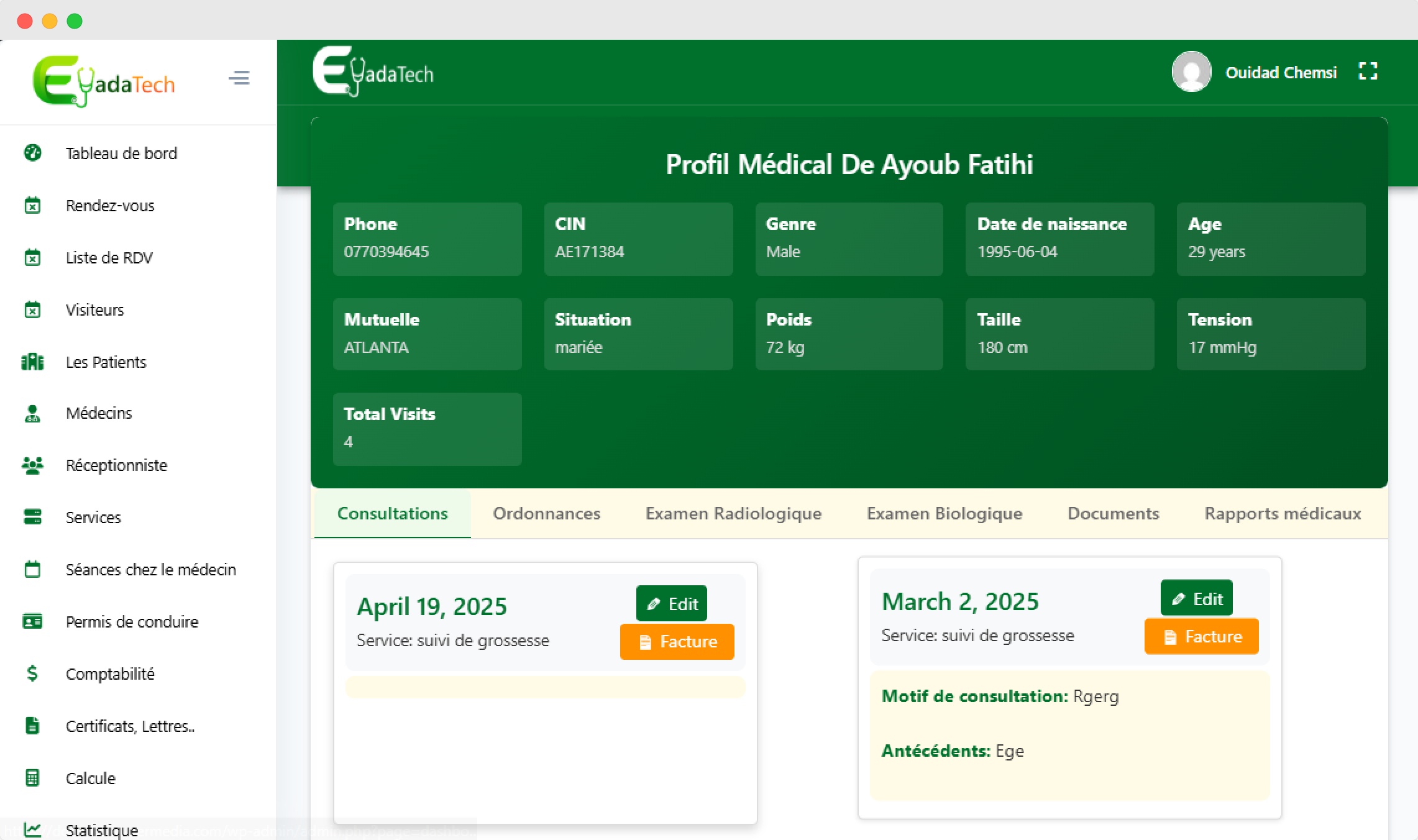
Task: Open the Examen Biologique tab
Action: (945, 513)
